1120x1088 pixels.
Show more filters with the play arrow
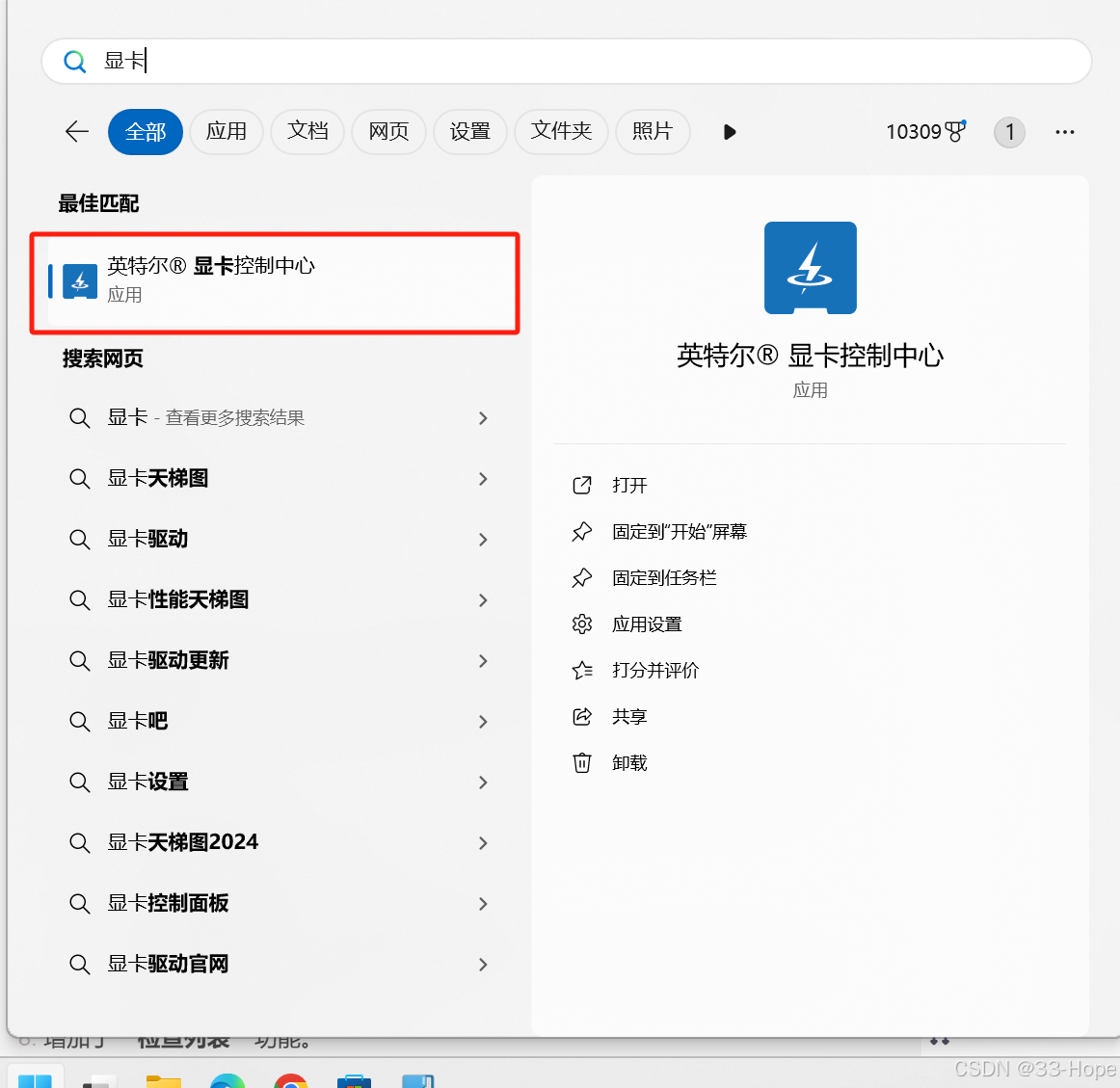730,132
